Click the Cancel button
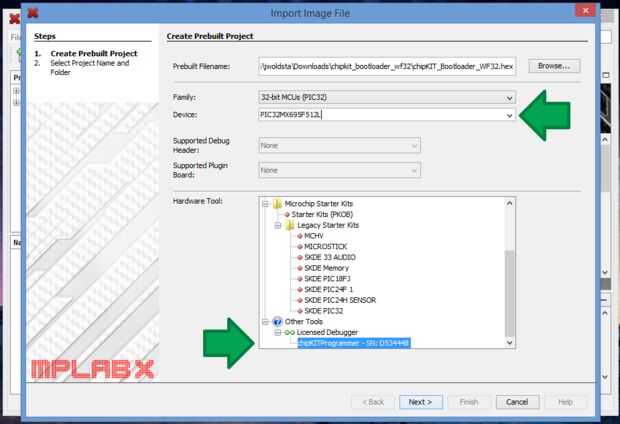 517,402
